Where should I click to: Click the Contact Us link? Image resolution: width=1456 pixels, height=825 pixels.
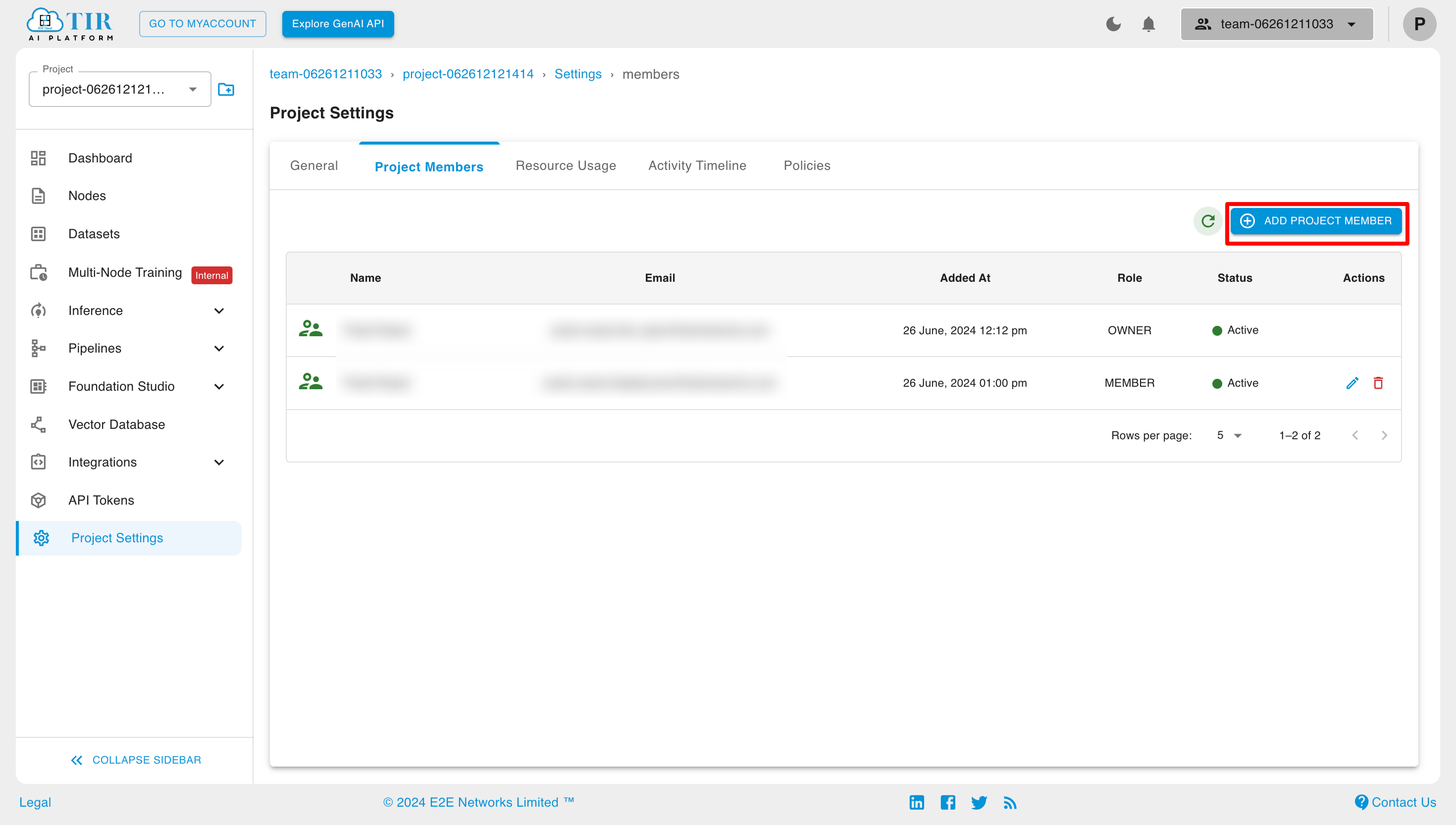click(1395, 802)
